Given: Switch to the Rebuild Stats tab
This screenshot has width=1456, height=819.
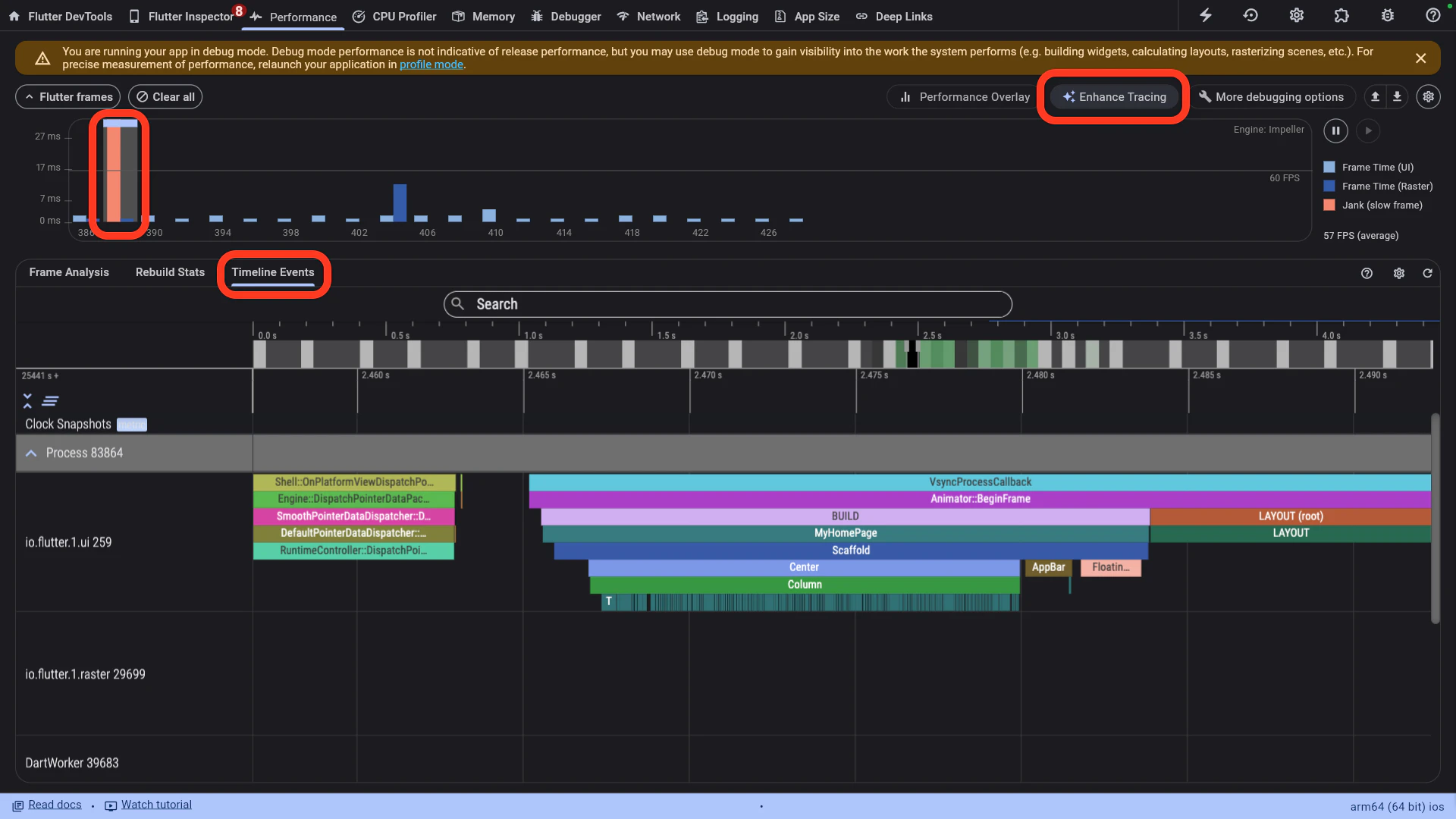Looking at the screenshot, I should tap(169, 272).
